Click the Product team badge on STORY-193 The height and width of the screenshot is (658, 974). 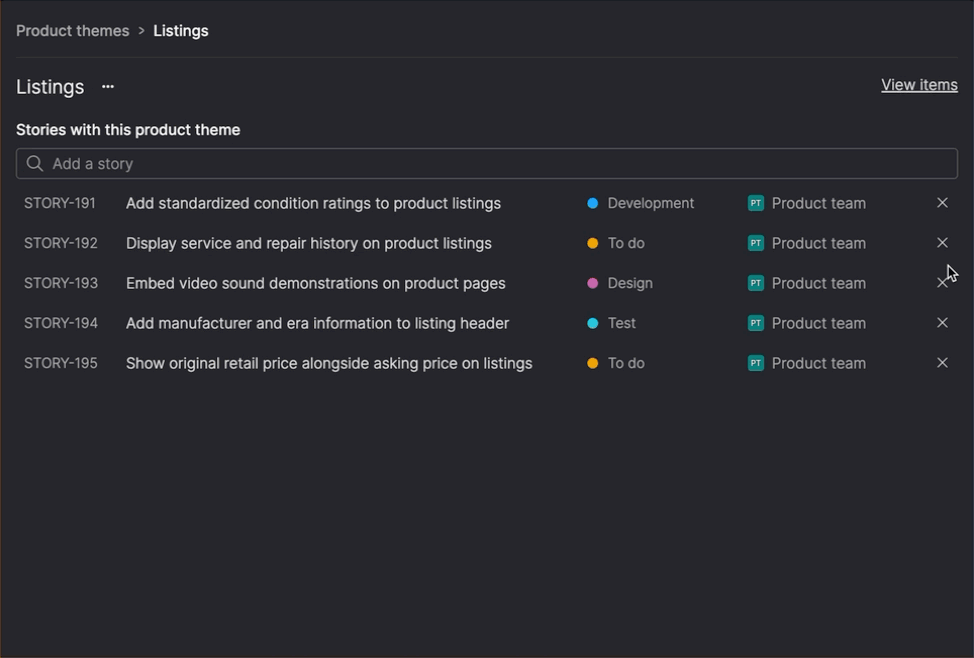pos(756,283)
